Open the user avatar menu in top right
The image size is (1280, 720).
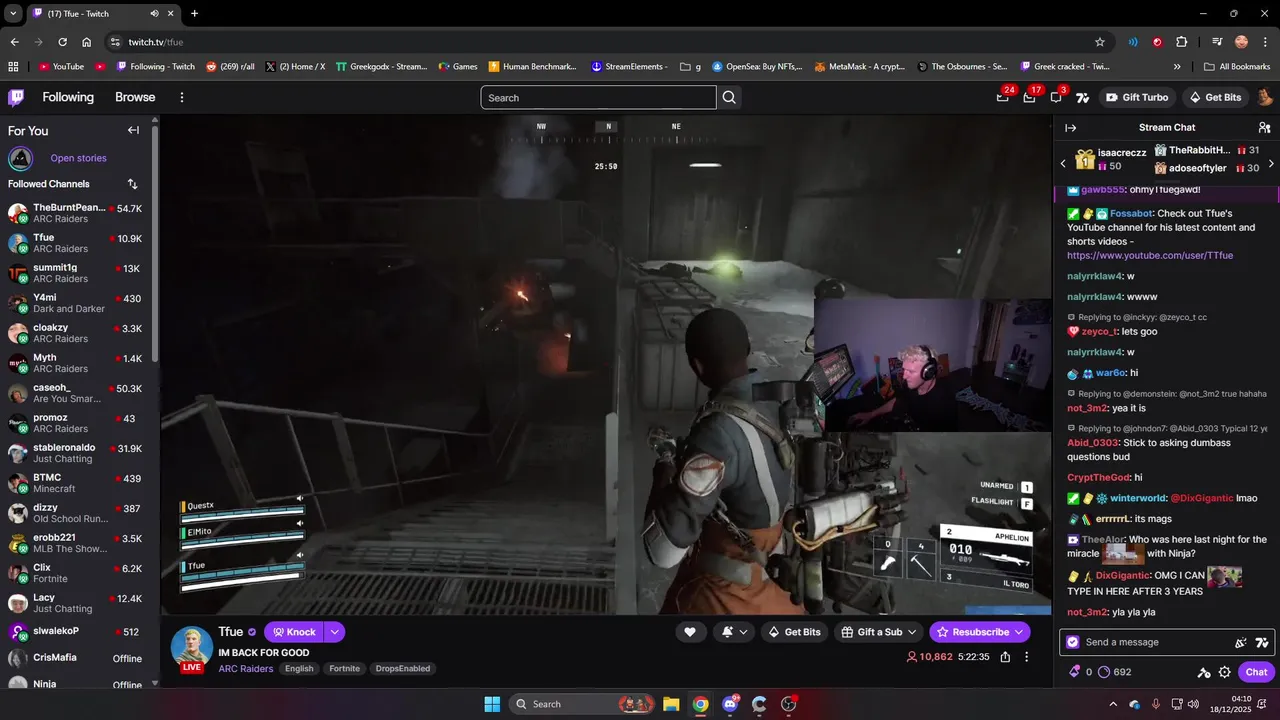[1265, 97]
